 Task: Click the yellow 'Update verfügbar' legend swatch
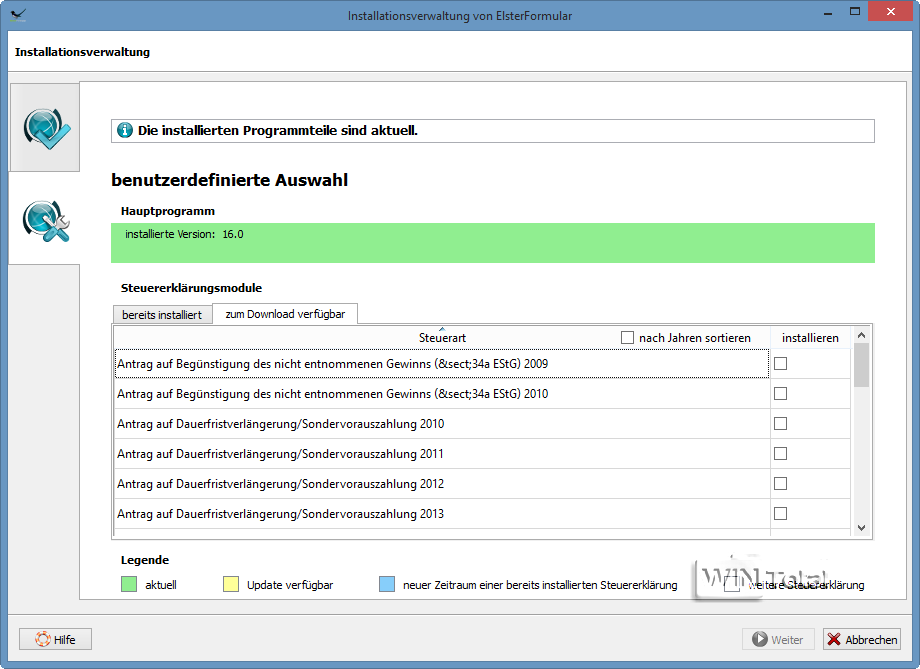click(x=231, y=584)
